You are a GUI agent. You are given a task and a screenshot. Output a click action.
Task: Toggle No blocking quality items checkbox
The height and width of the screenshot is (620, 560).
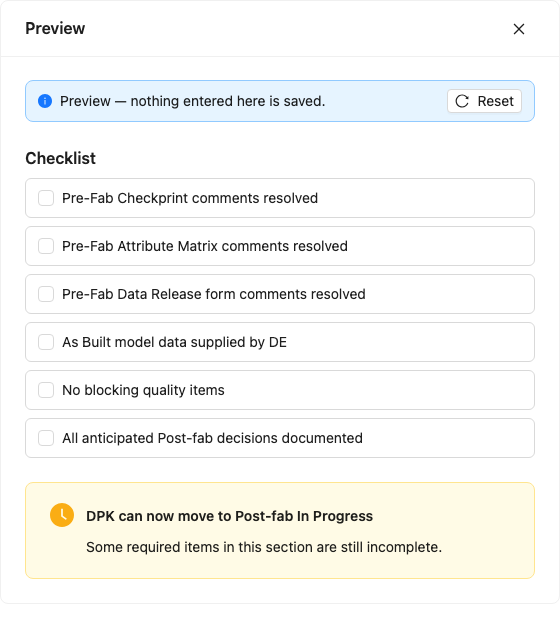46,390
